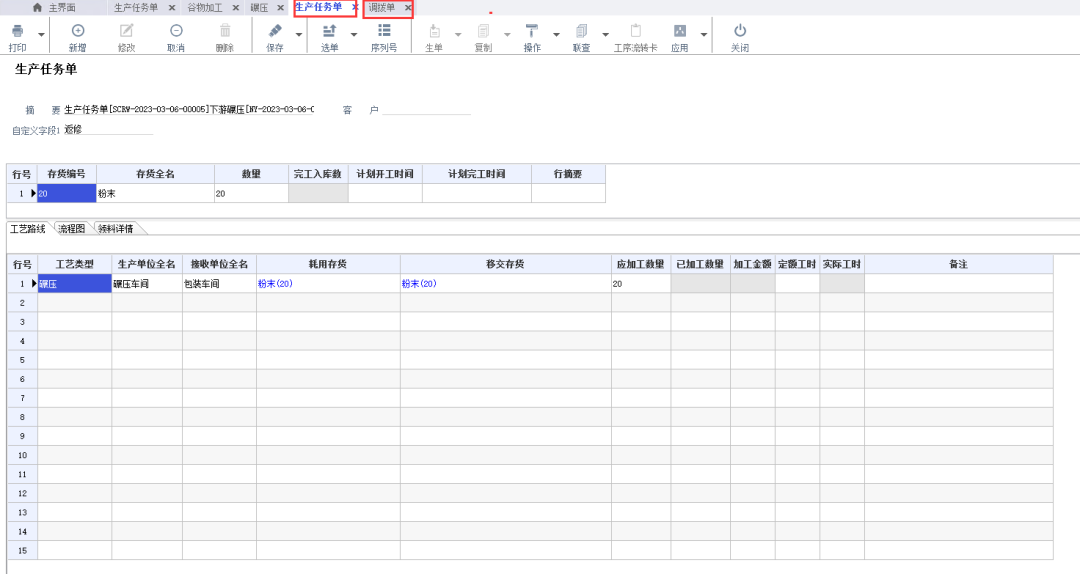This screenshot has width=1080, height=574.
Task: Select the 应加工数量 cell showing 20
Action: [x=641, y=284]
